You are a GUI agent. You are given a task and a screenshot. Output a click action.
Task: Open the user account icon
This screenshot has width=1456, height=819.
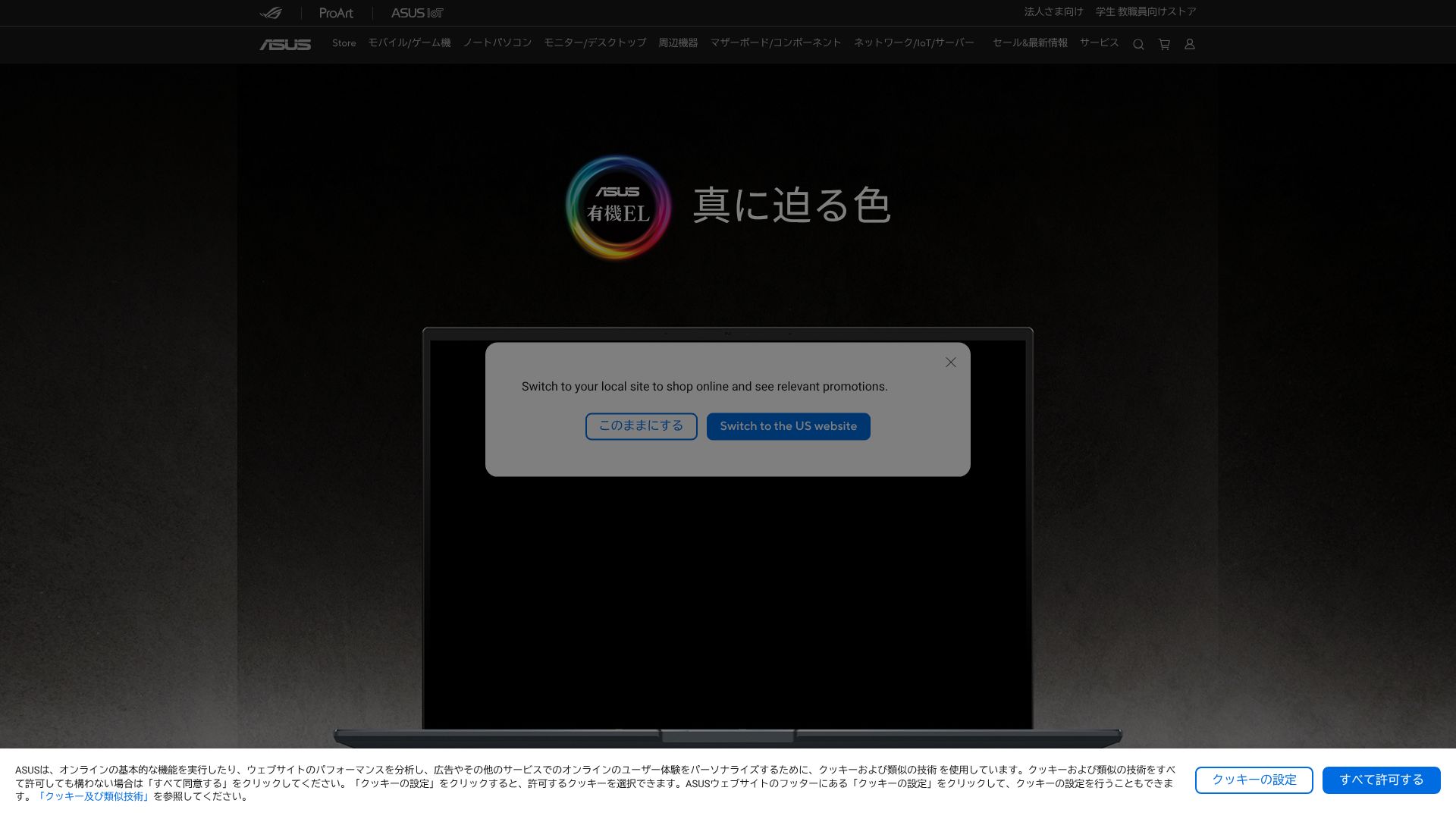click(x=1190, y=45)
